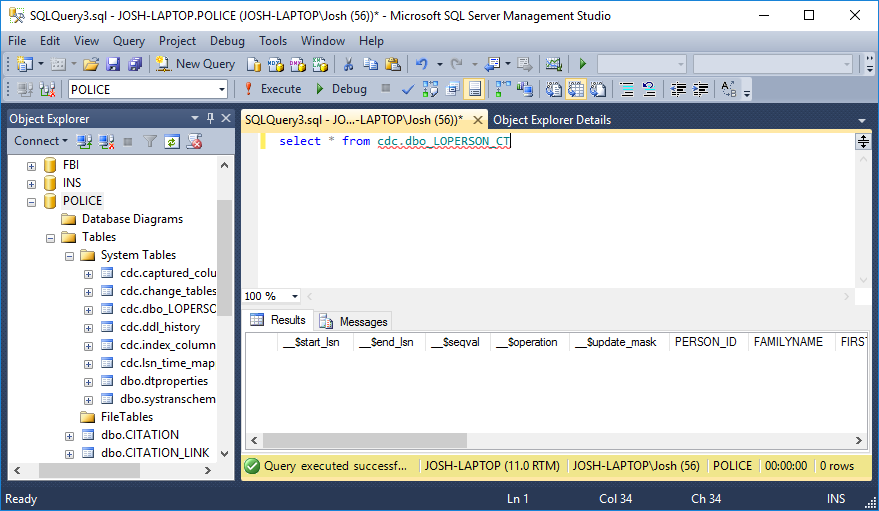Open the POLICE database dropdown

(222, 90)
